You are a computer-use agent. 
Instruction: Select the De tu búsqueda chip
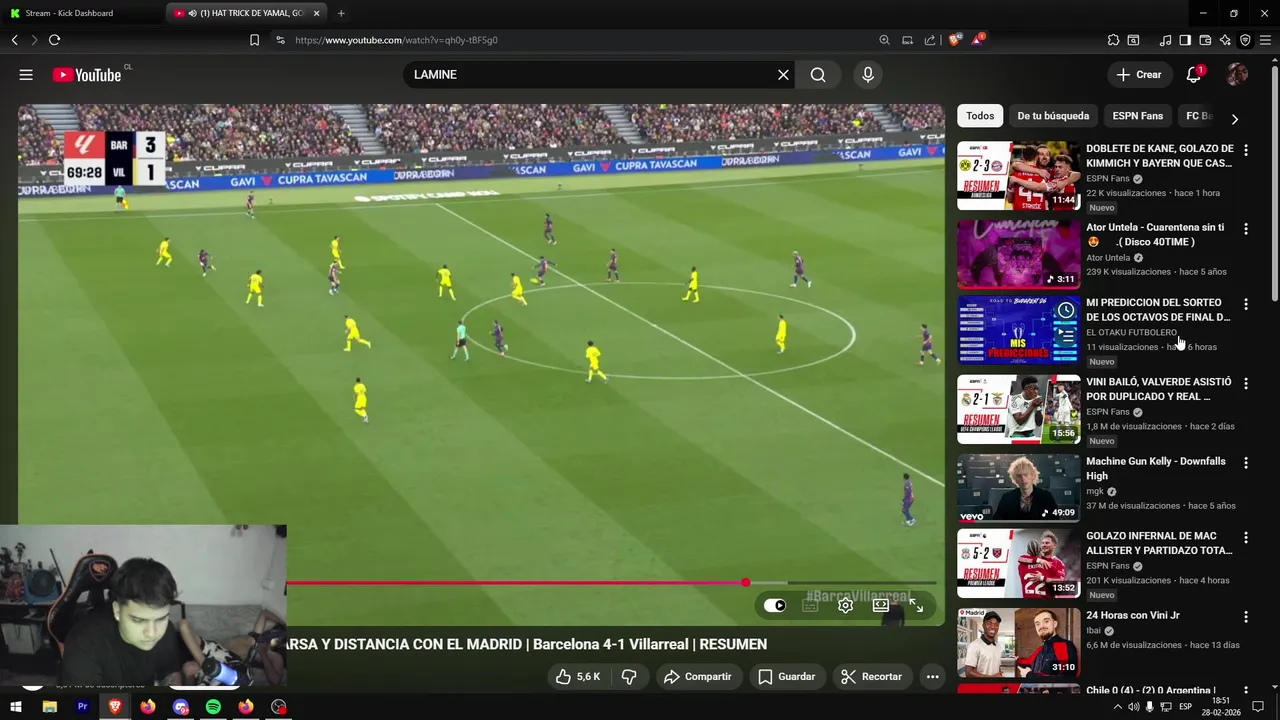tap(1053, 116)
